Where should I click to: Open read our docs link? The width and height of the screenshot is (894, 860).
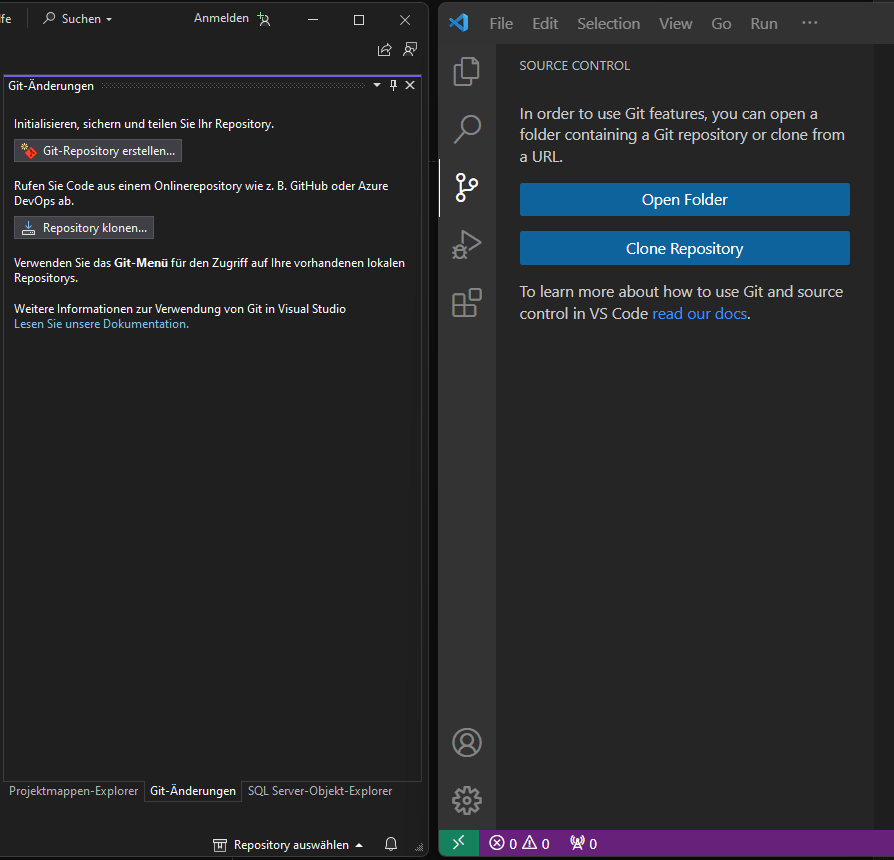pyautogui.click(x=700, y=314)
